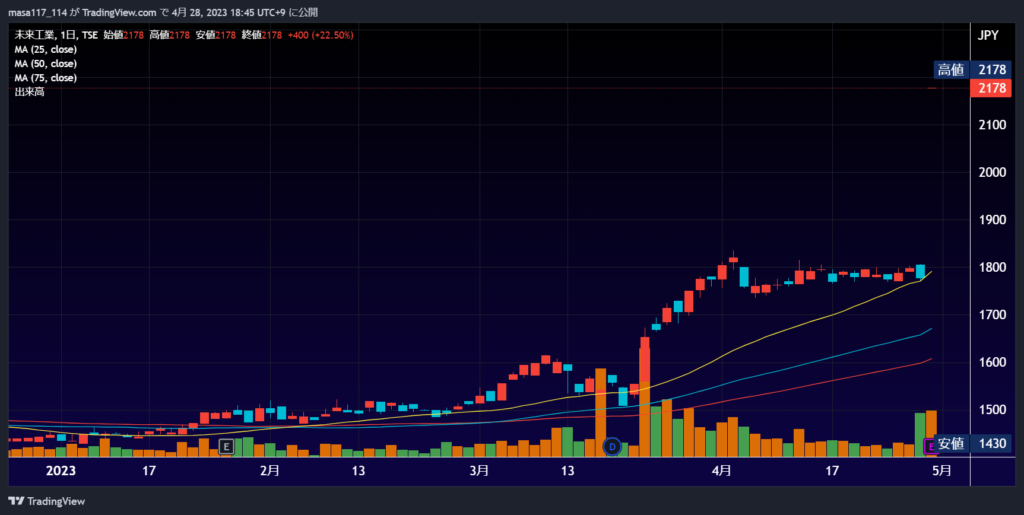The image size is (1024, 515).
Task: Select the MA (25, close) indicator label
Action: (46, 50)
